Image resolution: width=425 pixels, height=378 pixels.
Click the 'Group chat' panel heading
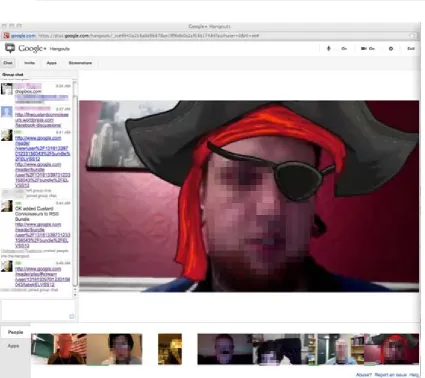(x=13, y=74)
